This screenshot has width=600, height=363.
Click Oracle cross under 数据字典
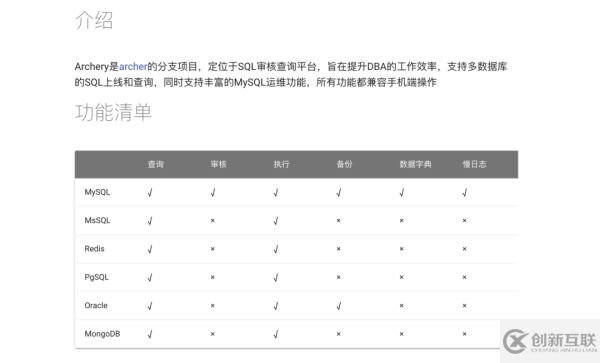tap(401, 306)
